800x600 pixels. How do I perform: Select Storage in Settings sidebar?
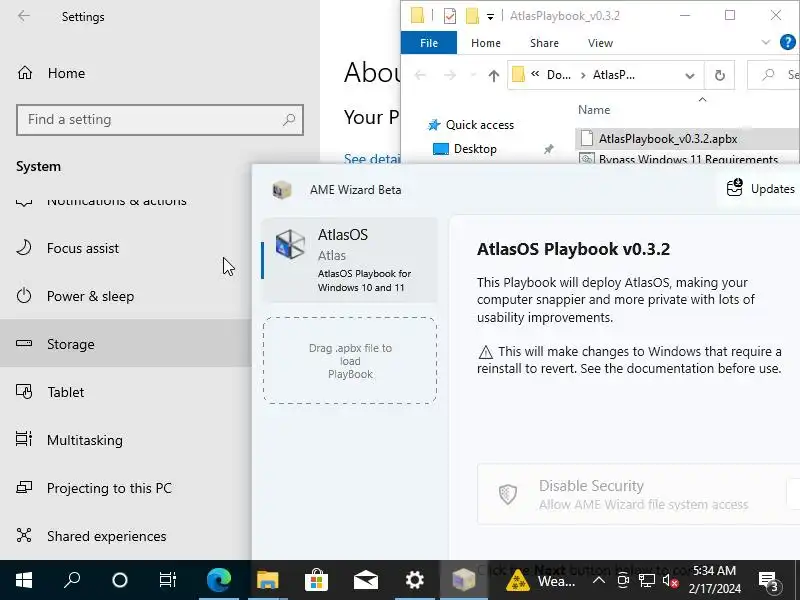tap(126, 344)
